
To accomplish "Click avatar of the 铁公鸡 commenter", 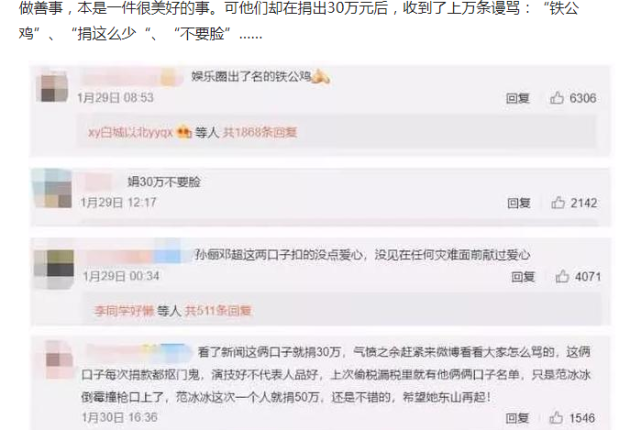I will [x=52, y=87].
